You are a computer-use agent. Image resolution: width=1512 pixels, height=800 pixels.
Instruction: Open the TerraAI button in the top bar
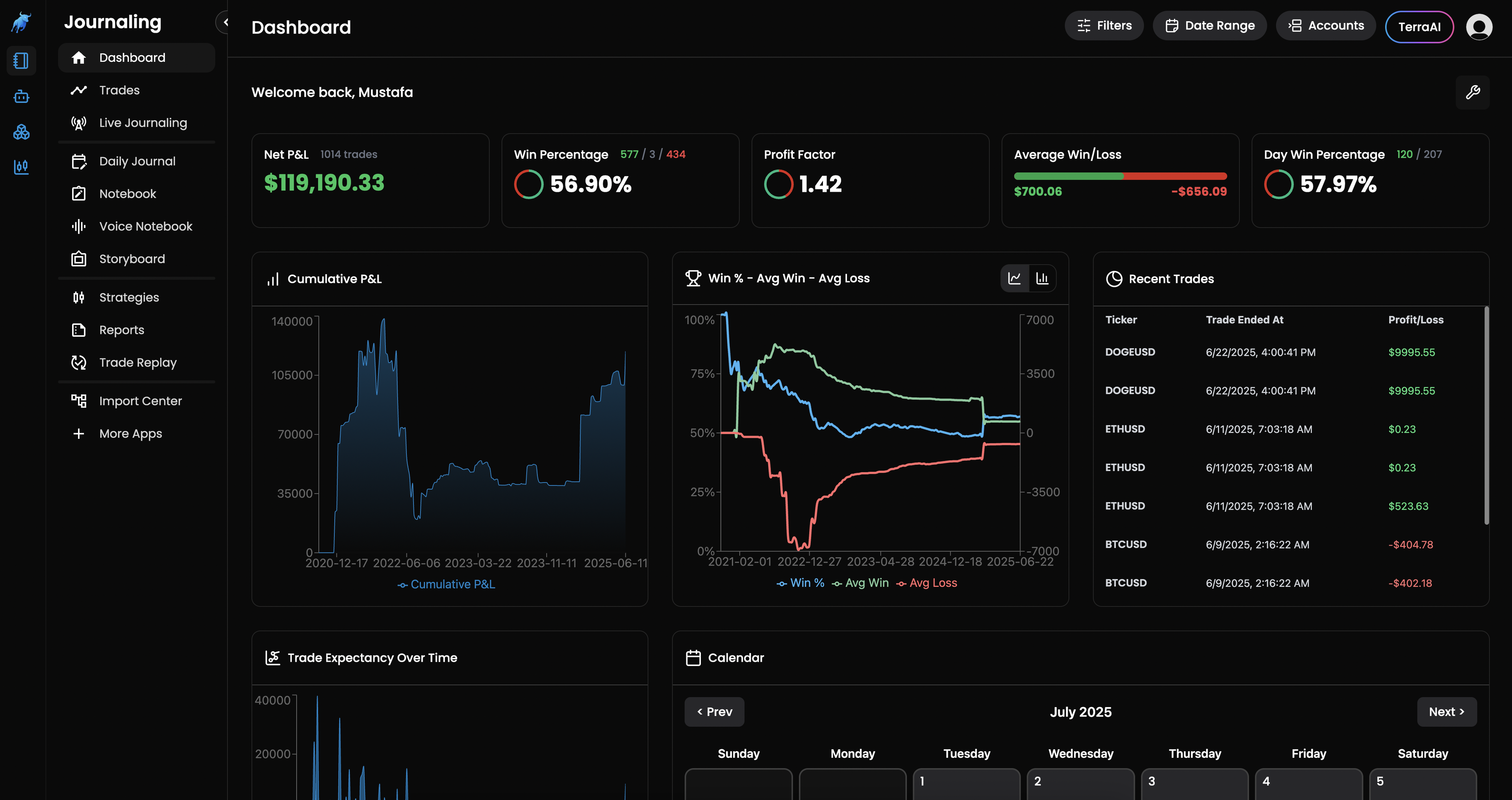[x=1419, y=26]
